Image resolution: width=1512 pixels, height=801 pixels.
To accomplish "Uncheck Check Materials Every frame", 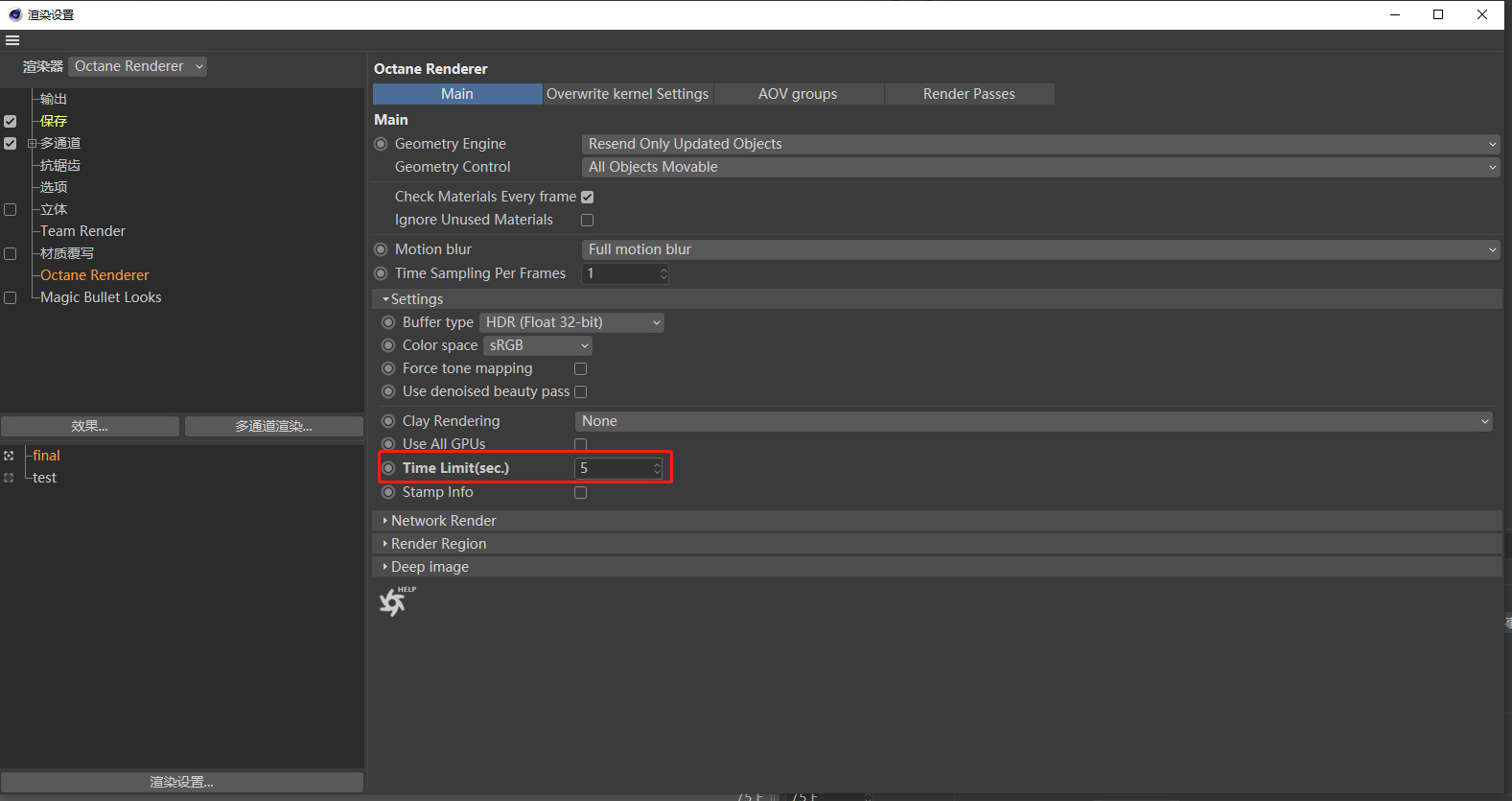I will [588, 197].
